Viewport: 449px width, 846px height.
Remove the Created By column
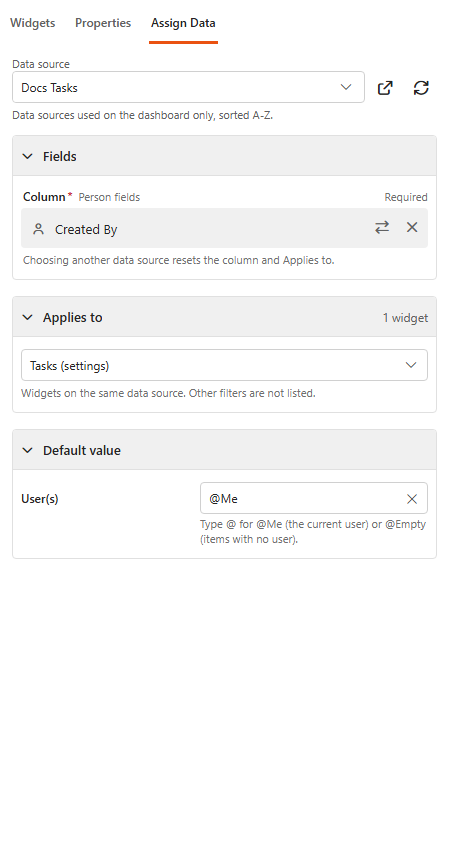[412, 228]
